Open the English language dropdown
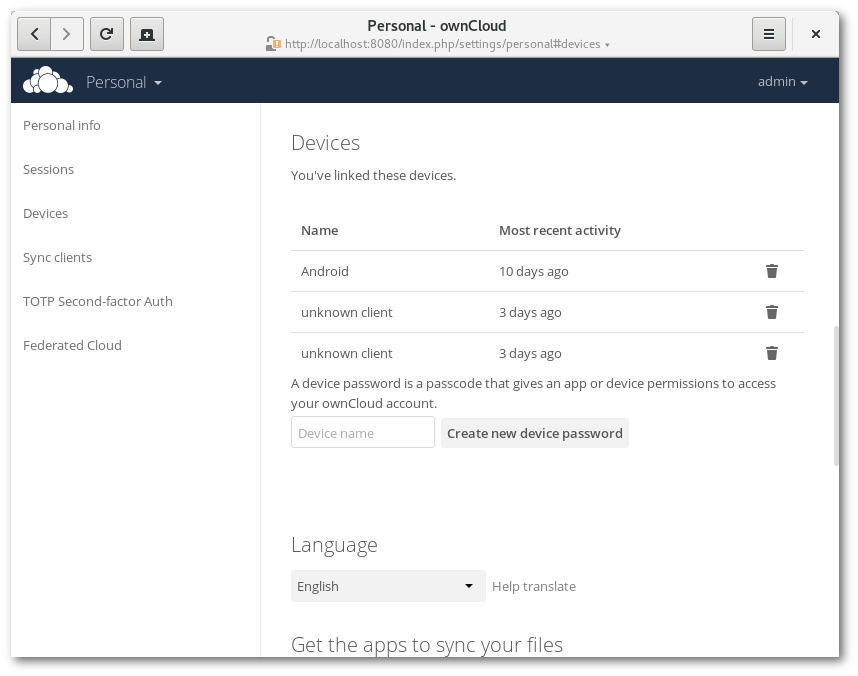Image resolution: width=858 pixels, height=676 pixels. click(388, 586)
